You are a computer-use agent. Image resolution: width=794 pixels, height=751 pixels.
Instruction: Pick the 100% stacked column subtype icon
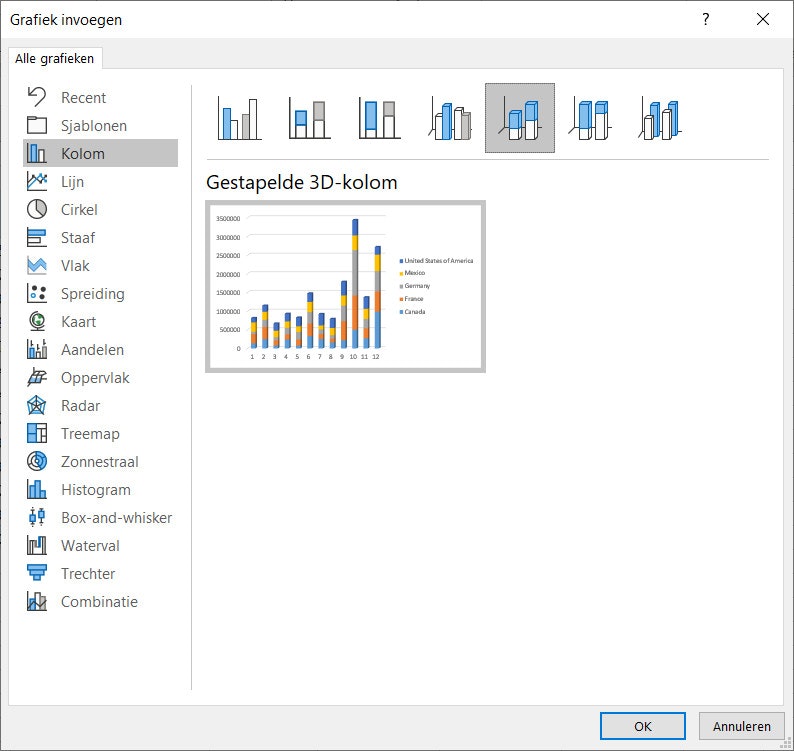(x=379, y=118)
